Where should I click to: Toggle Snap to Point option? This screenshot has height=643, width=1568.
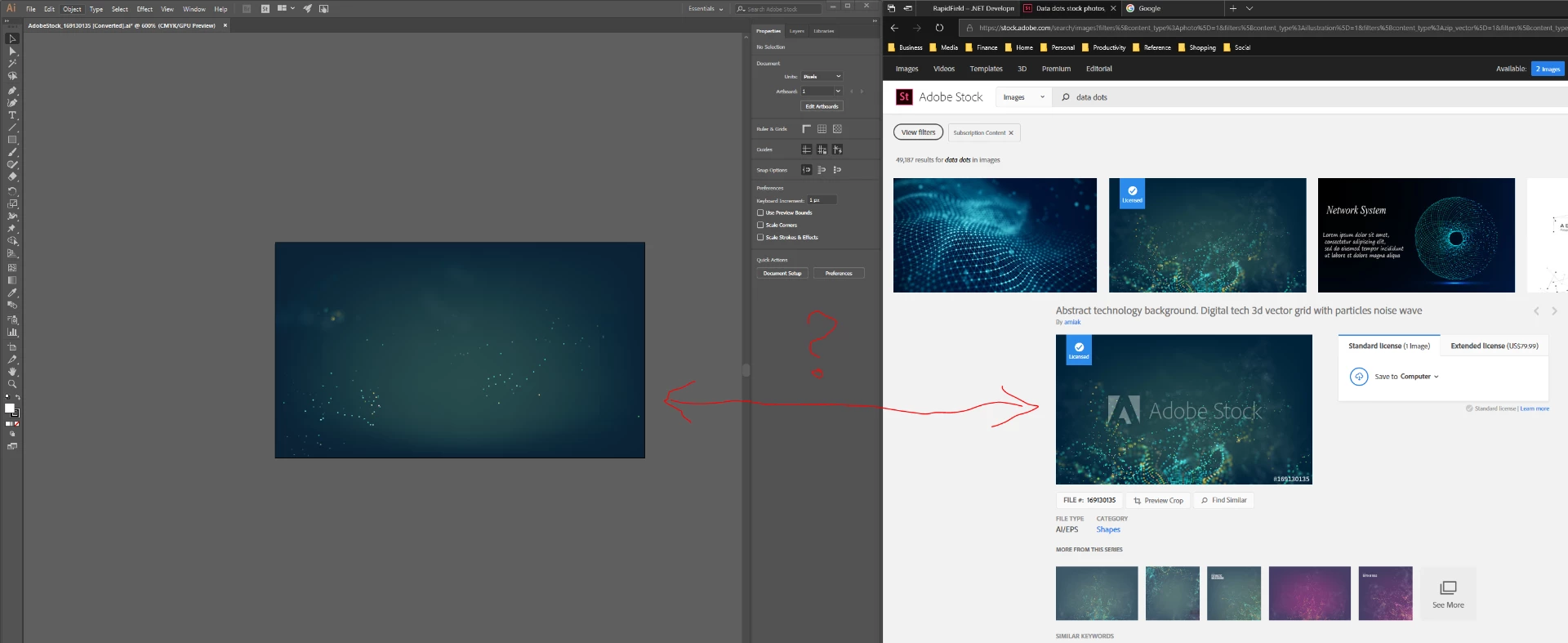tap(806, 170)
